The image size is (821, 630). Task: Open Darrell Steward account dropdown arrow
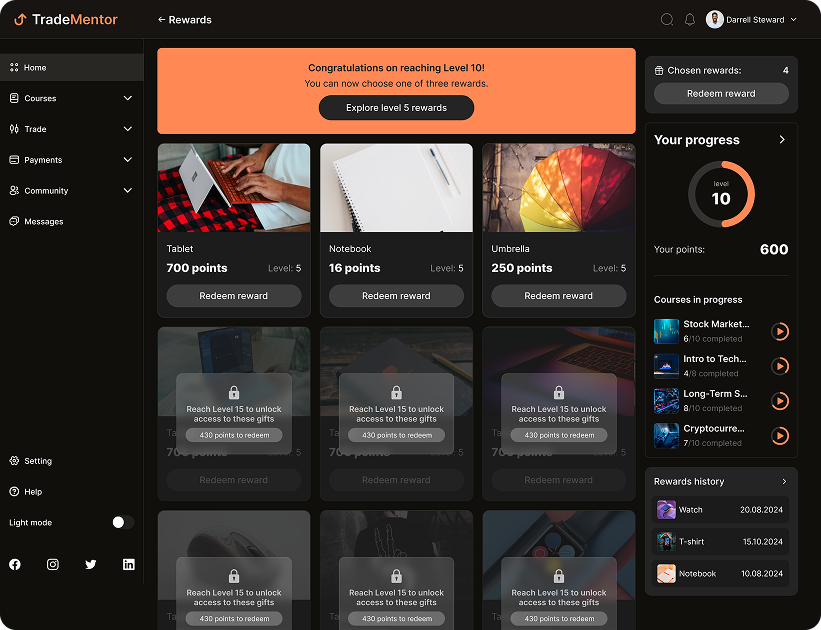pos(793,20)
